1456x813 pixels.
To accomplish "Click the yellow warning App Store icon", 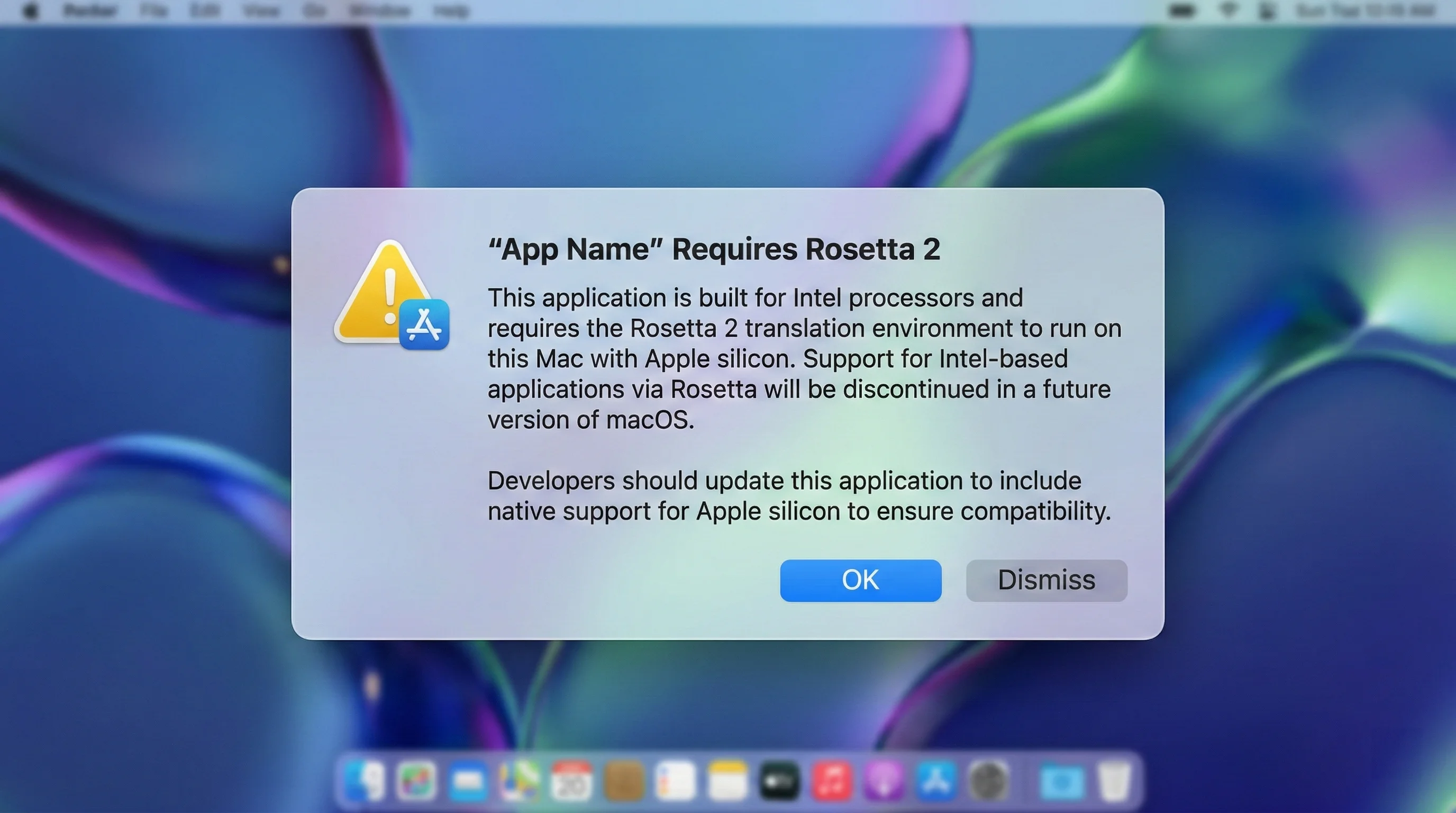I will 392,295.
